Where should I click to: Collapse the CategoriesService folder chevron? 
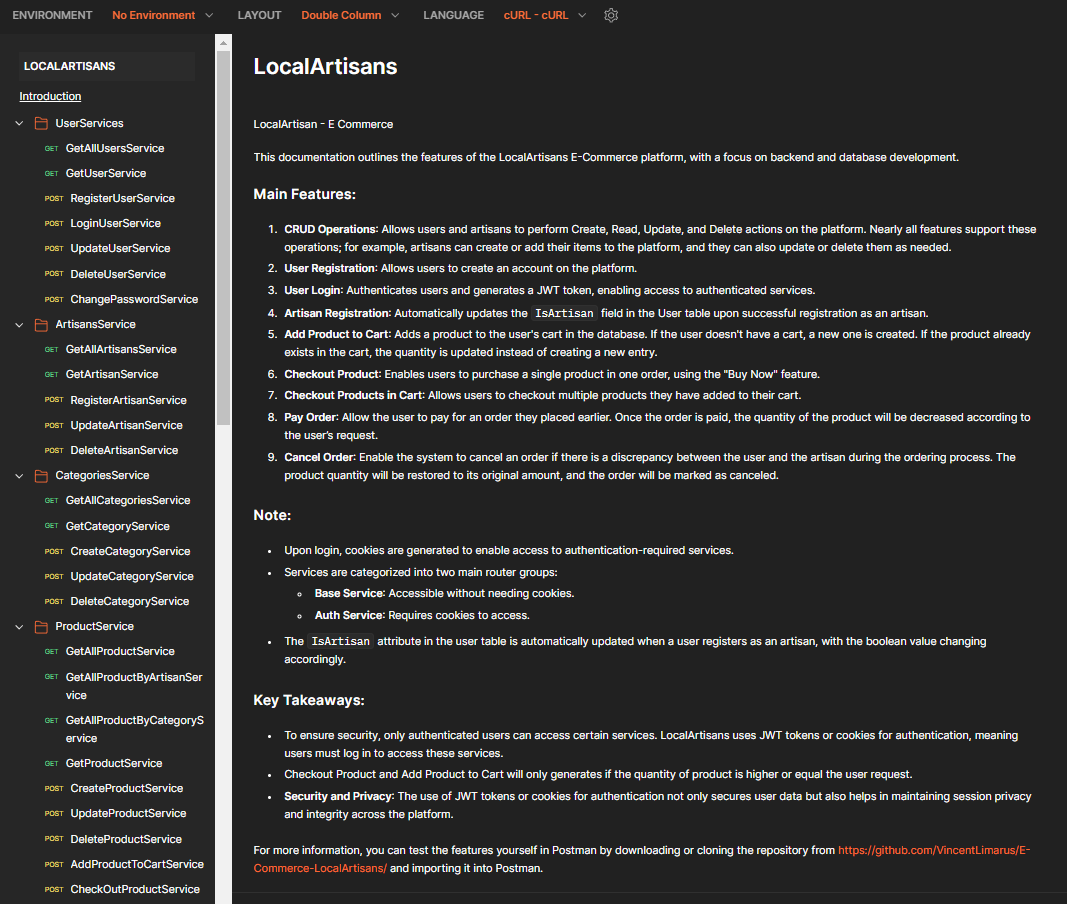[19, 476]
